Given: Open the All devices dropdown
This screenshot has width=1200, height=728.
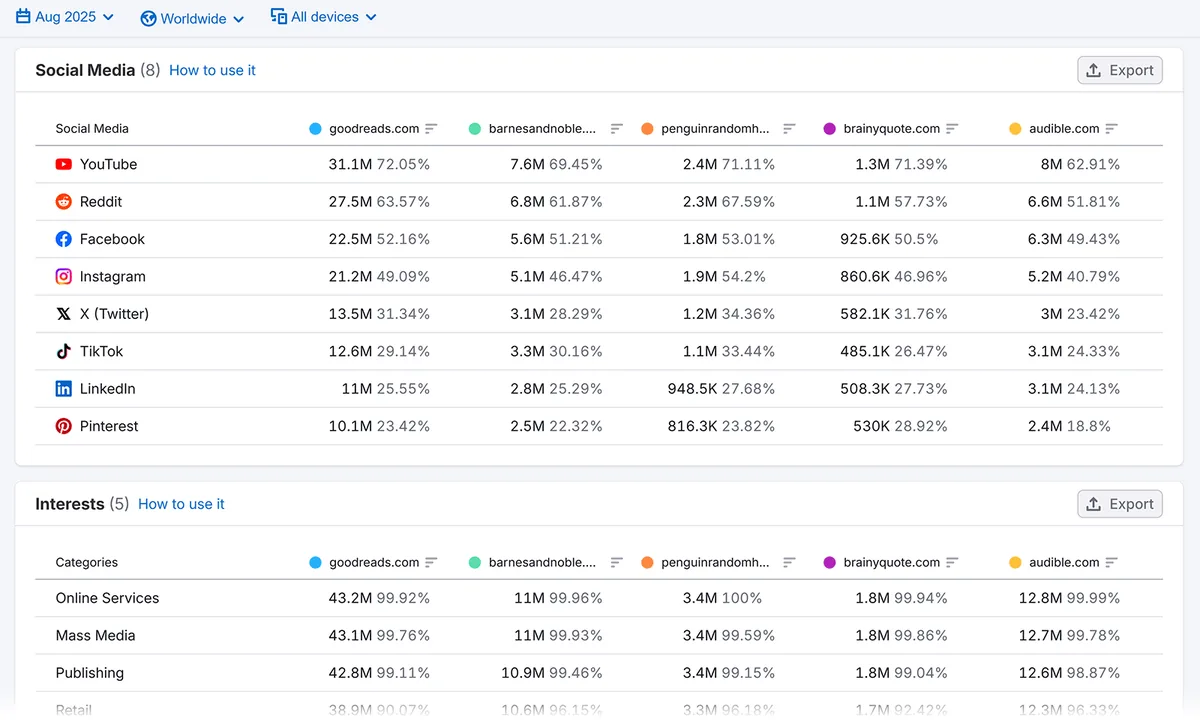Looking at the screenshot, I should click(x=324, y=17).
